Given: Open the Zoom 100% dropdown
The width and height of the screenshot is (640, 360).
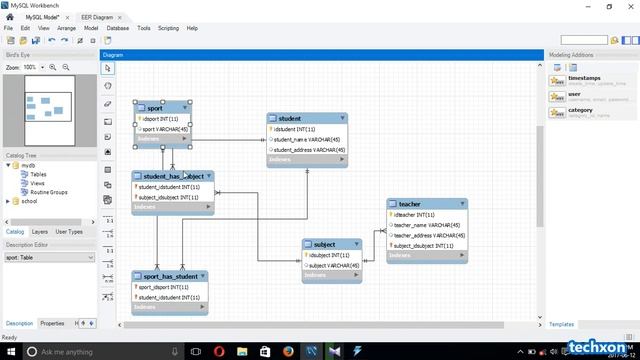Looking at the screenshot, I should tap(42, 67).
